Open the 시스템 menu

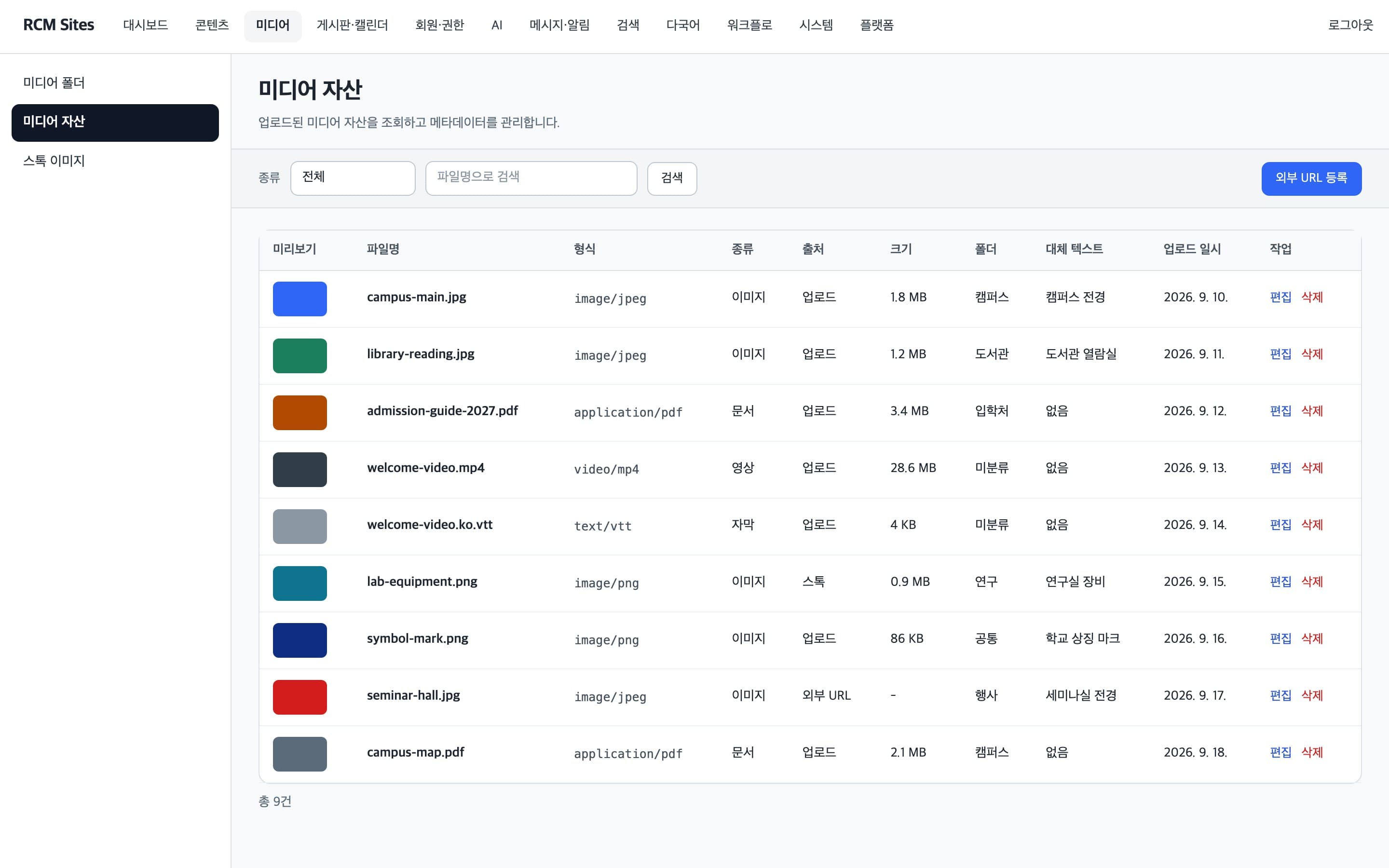pos(816,25)
